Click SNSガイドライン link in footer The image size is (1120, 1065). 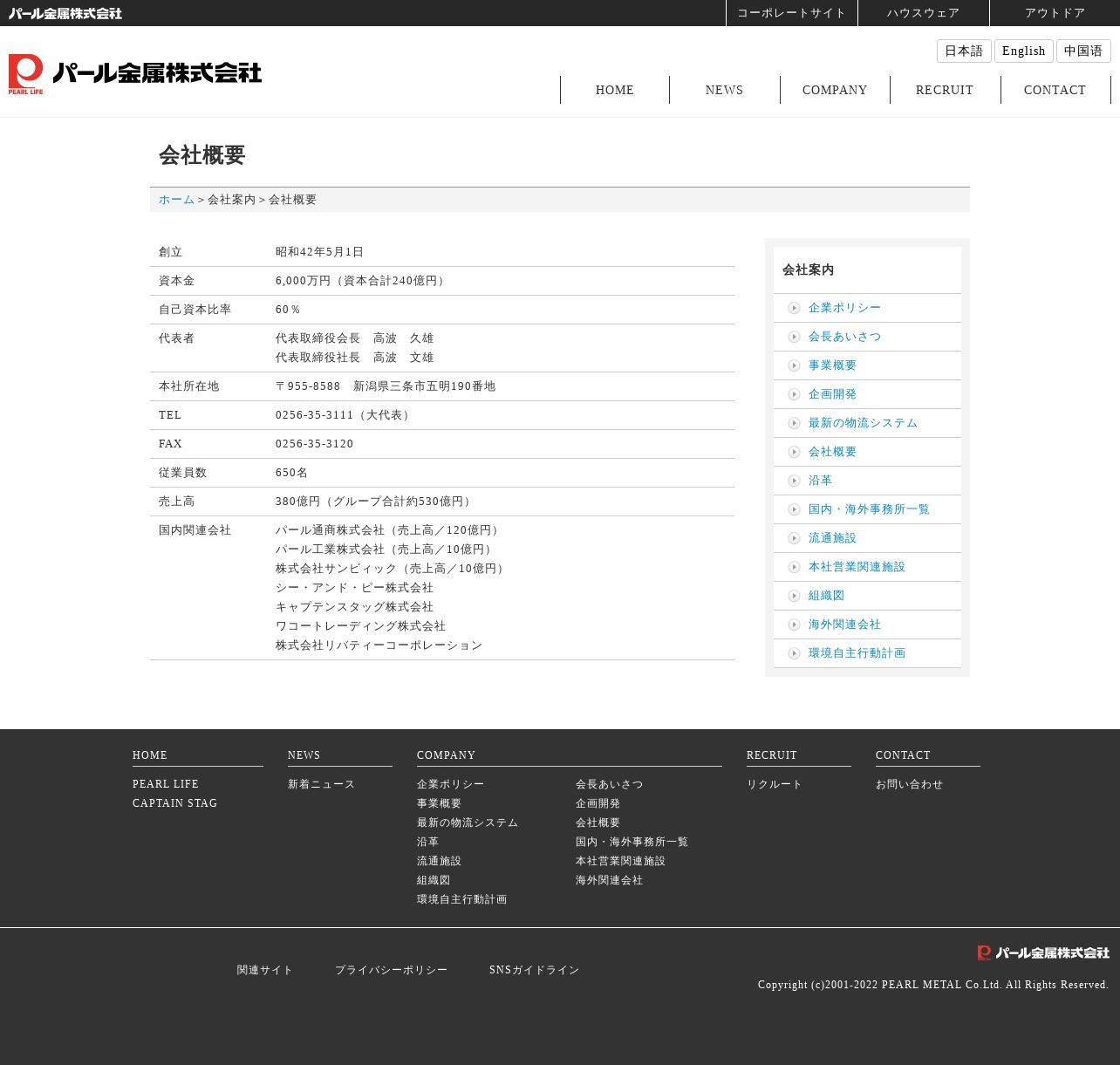click(535, 970)
